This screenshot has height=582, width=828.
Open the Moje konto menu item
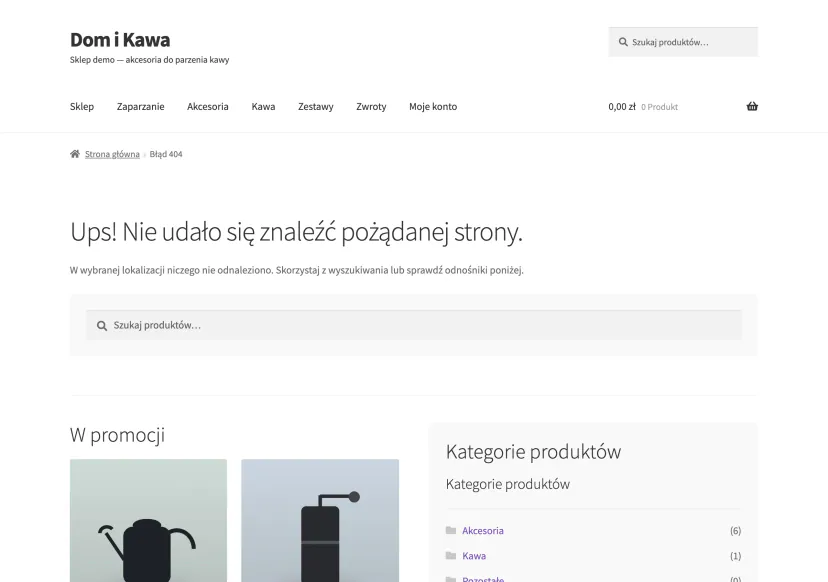pos(433,106)
